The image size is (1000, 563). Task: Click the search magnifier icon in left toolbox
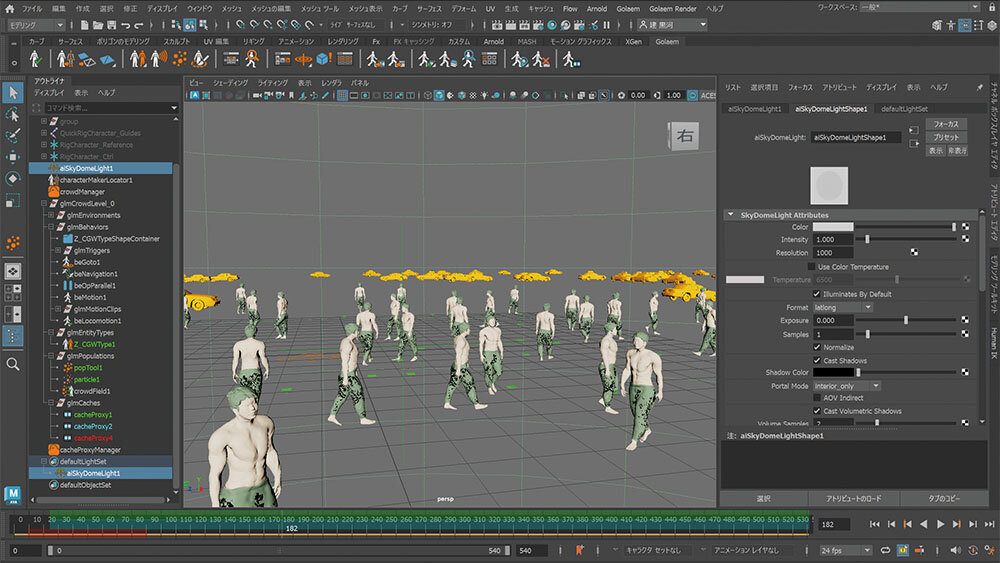click(13, 364)
